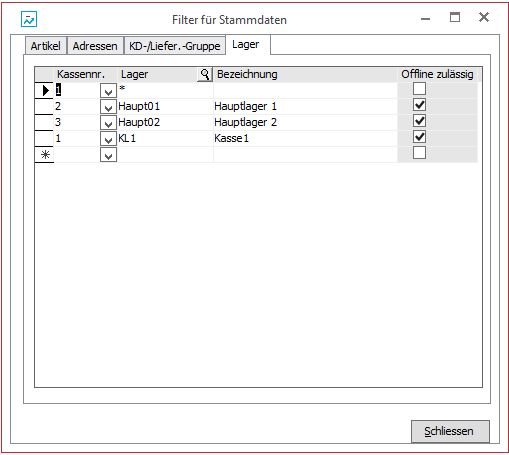Click the Offline zulässig column header

coord(437,74)
